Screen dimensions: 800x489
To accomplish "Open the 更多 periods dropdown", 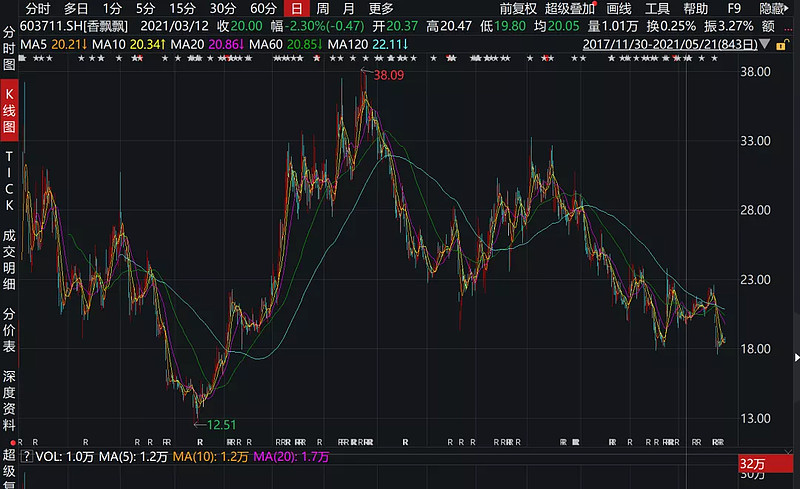I will tap(381, 8).
